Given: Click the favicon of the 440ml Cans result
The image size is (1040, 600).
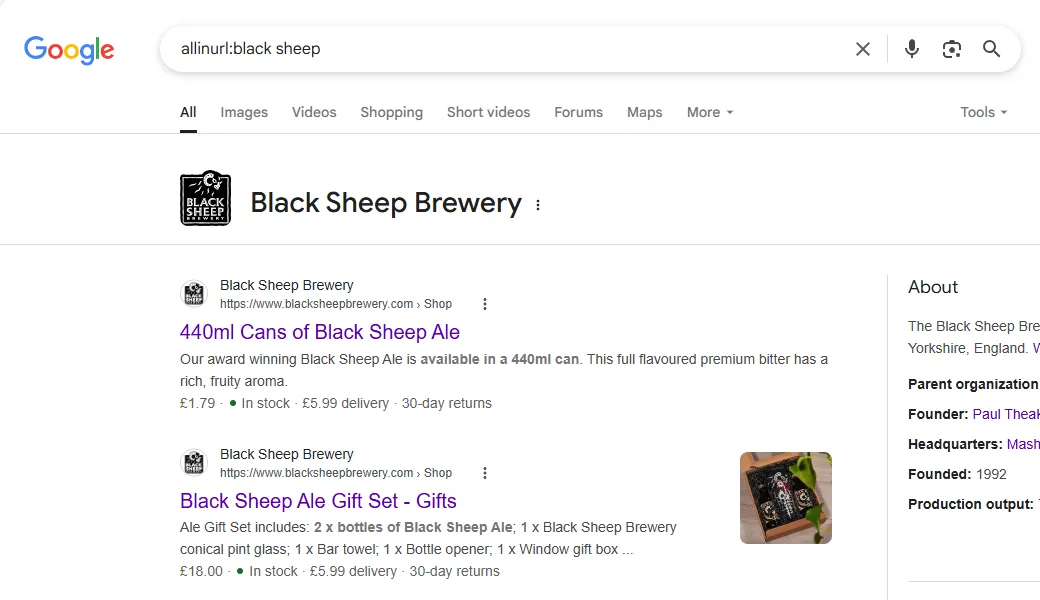Looking at the screenshot, I should 194,294.
